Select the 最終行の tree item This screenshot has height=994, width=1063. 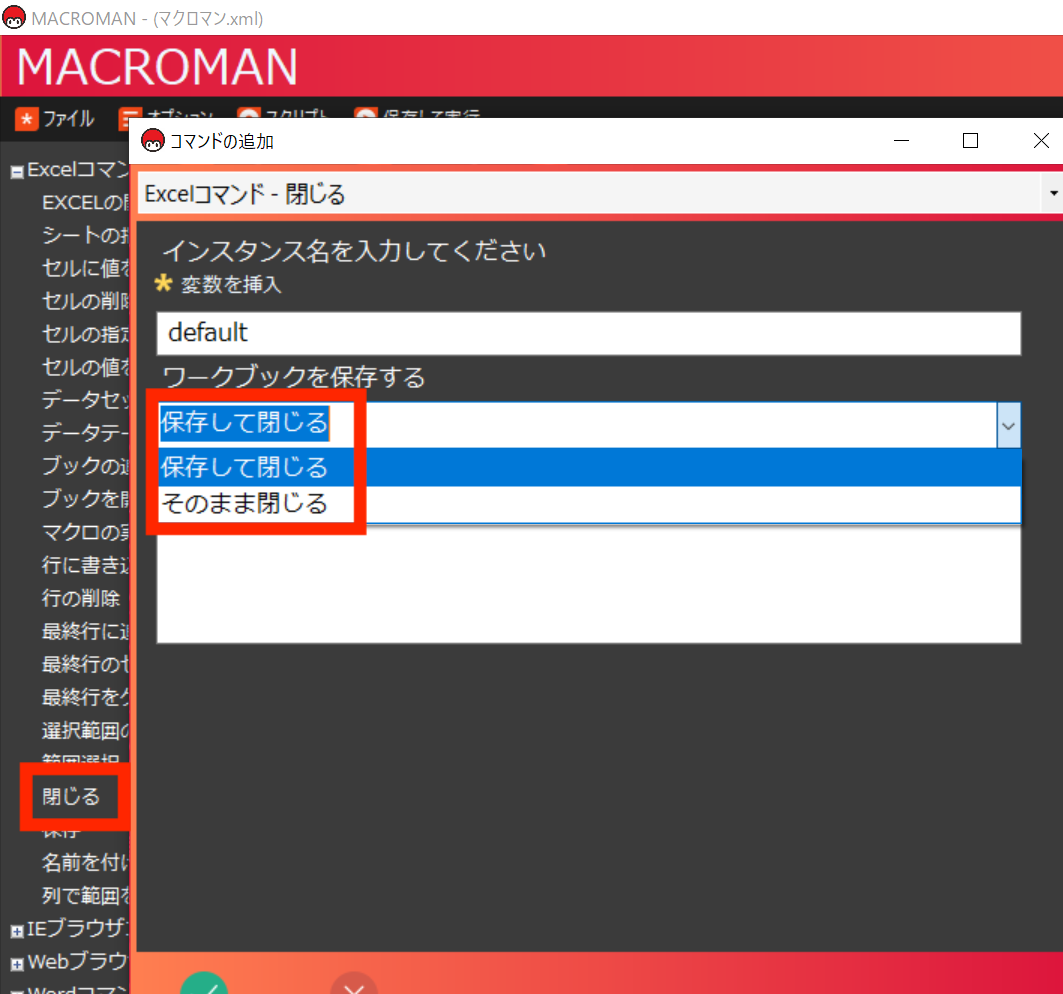[85, 664]
